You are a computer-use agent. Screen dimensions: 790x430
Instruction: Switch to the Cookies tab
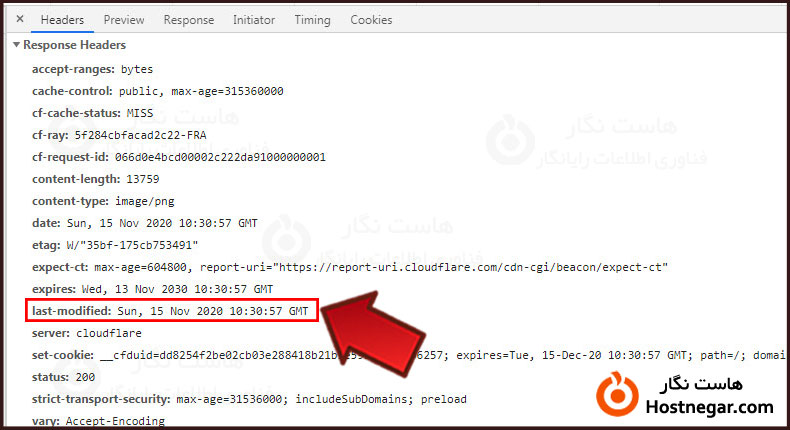pyautogui.click(x=371, y=20)
